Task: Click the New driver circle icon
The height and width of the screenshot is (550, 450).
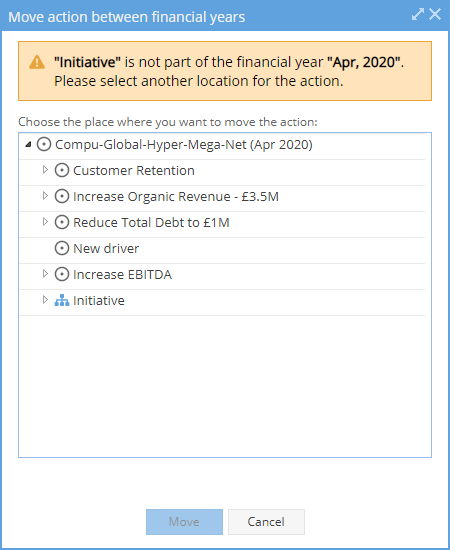Action: [x=62, y=248]
